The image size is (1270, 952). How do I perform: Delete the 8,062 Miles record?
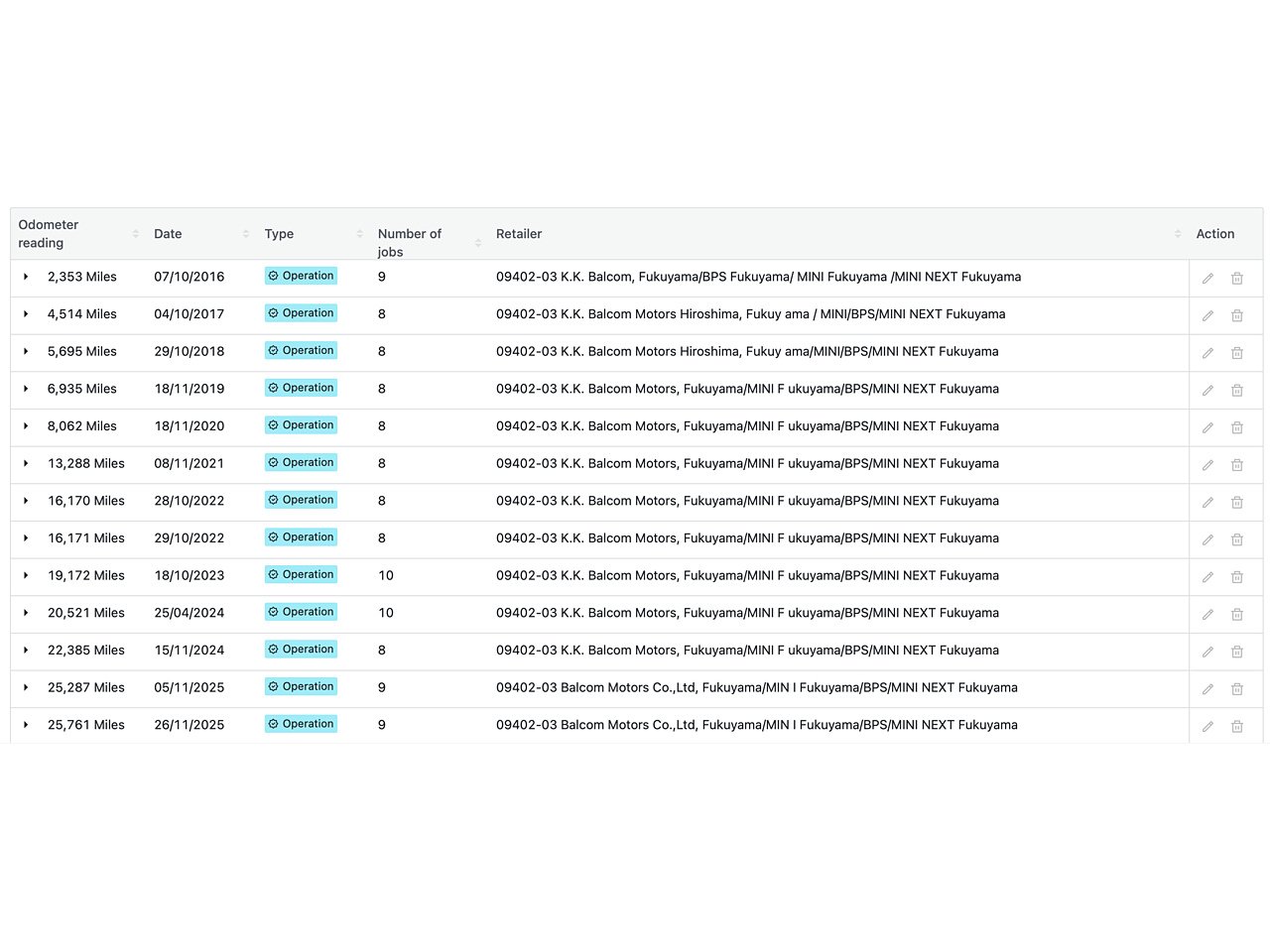click(x=1237, y=427)
